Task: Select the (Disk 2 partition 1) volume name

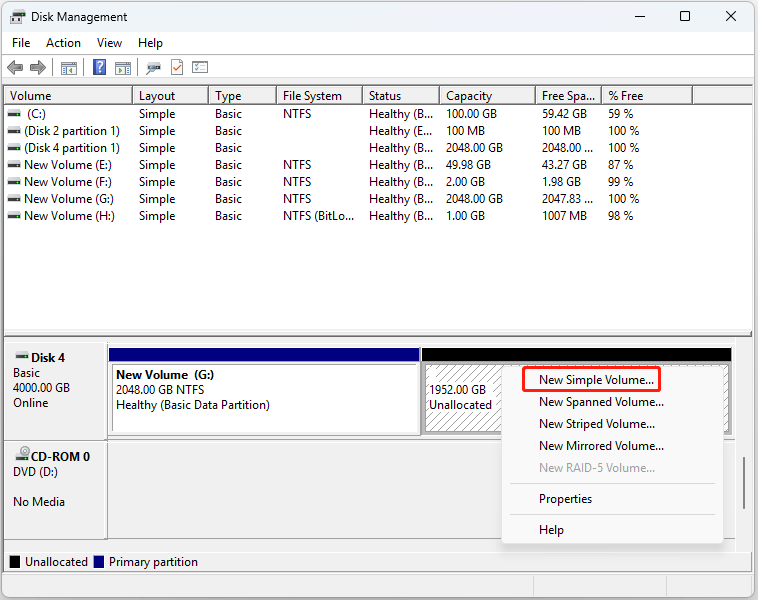Action: (72, 131)
